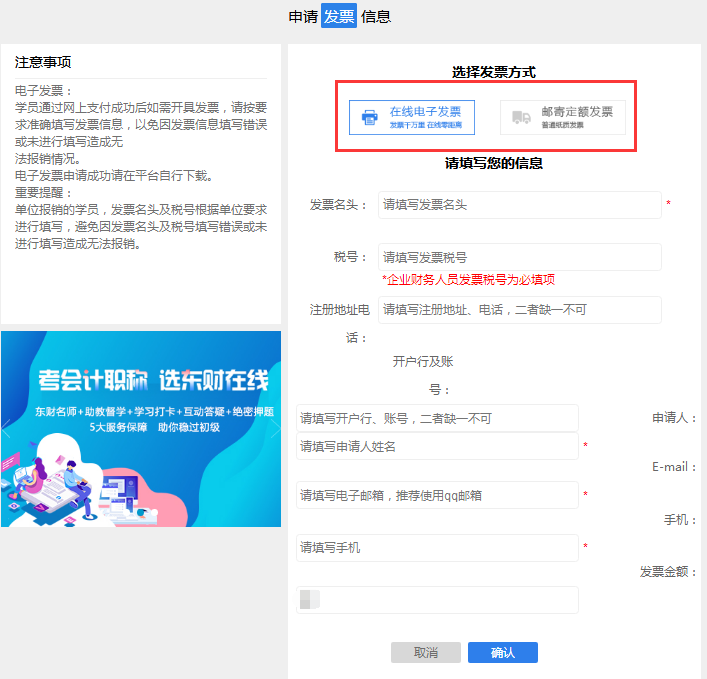Advance banner with the right arrow

click(x=275, y=431)
